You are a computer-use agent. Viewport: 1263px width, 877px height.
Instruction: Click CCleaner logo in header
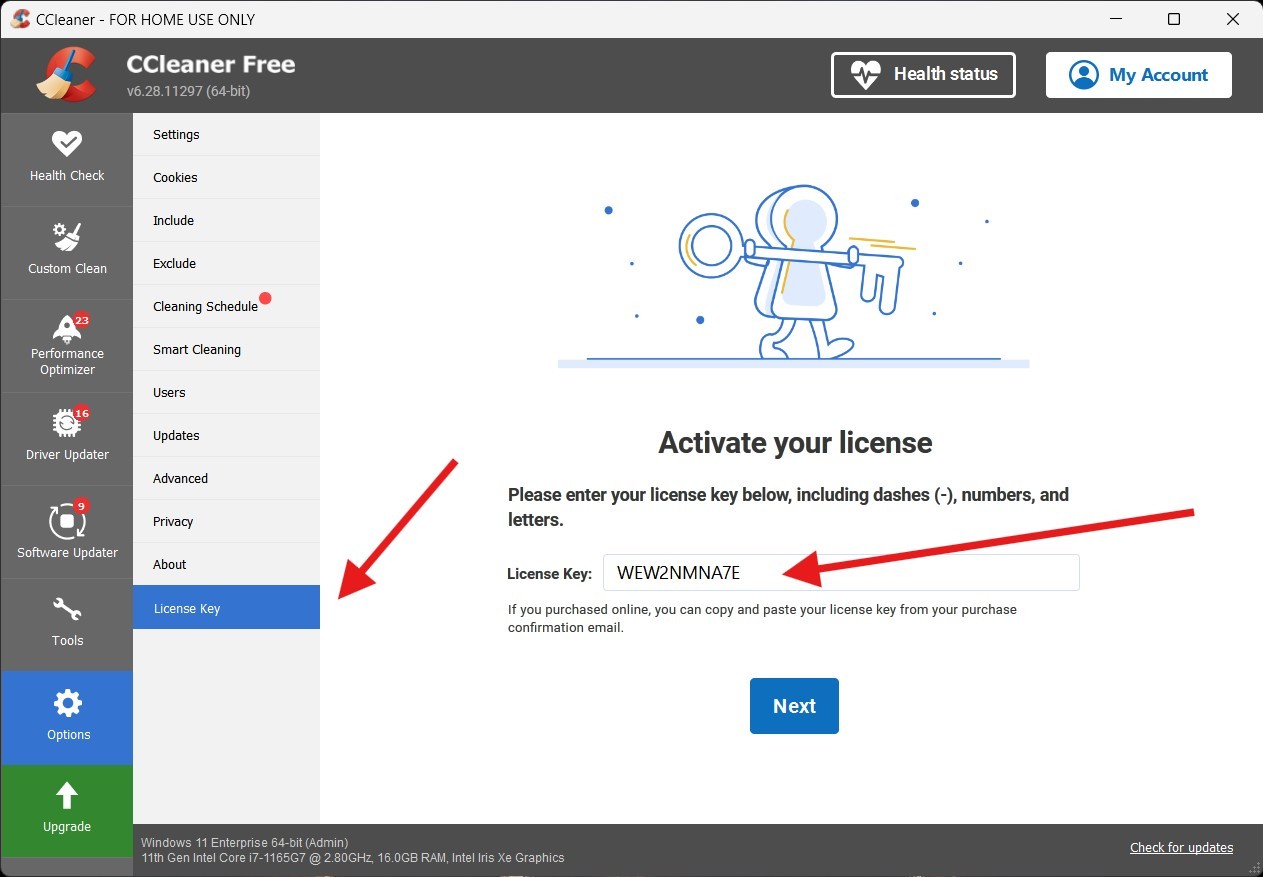point(67,75)
